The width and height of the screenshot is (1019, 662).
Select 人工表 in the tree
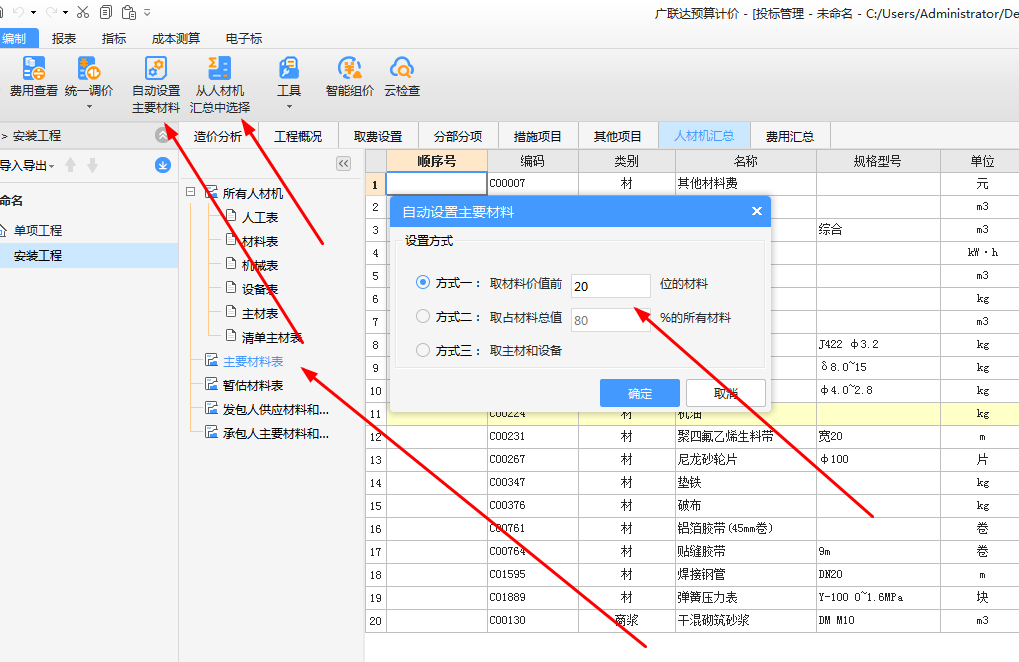[x=260, y=217]
